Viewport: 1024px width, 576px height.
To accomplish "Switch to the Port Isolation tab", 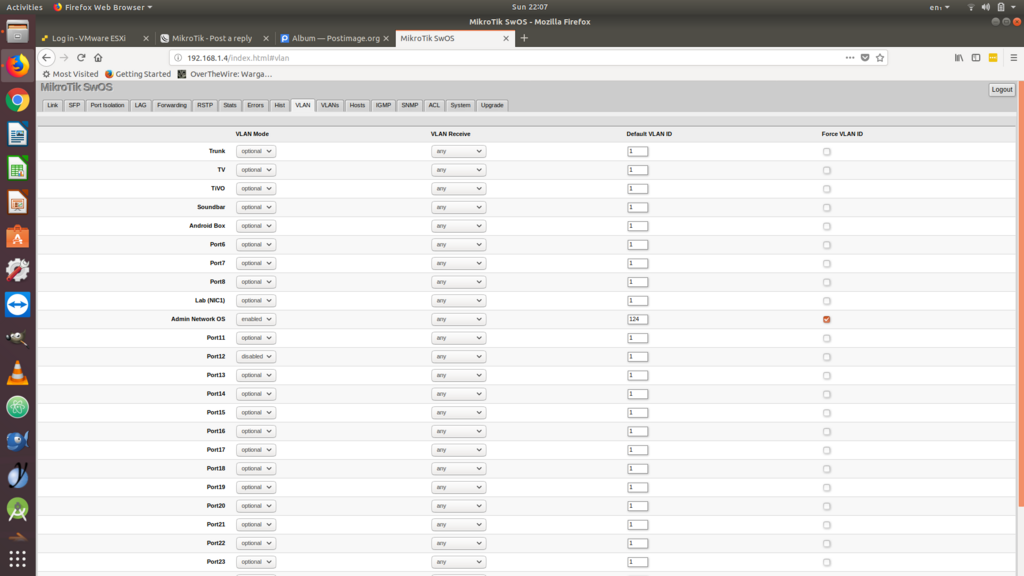I will pyautogui.click(x=107, y=105).
